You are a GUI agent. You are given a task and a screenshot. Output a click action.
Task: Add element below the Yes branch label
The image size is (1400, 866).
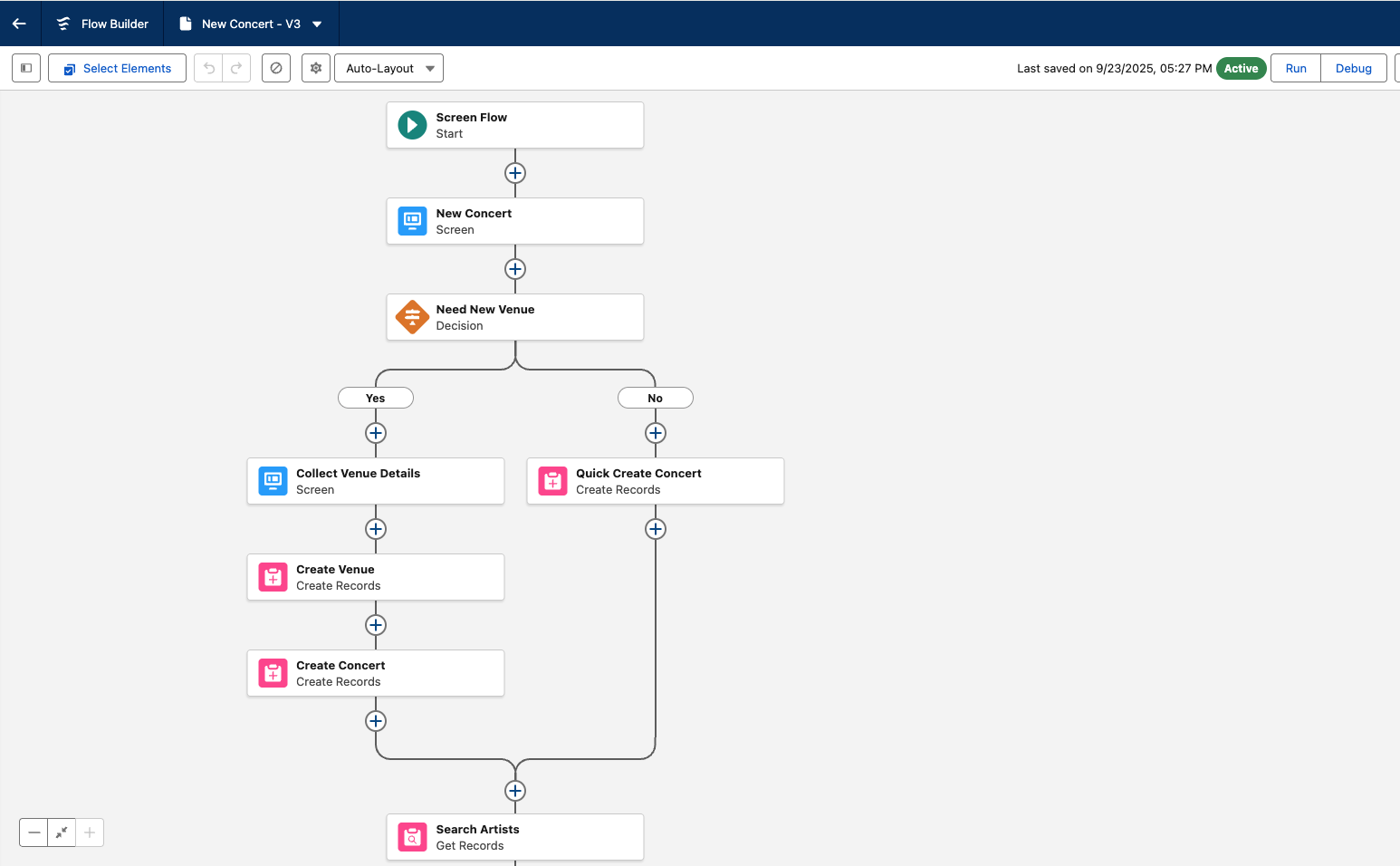(x=376, y=433)
